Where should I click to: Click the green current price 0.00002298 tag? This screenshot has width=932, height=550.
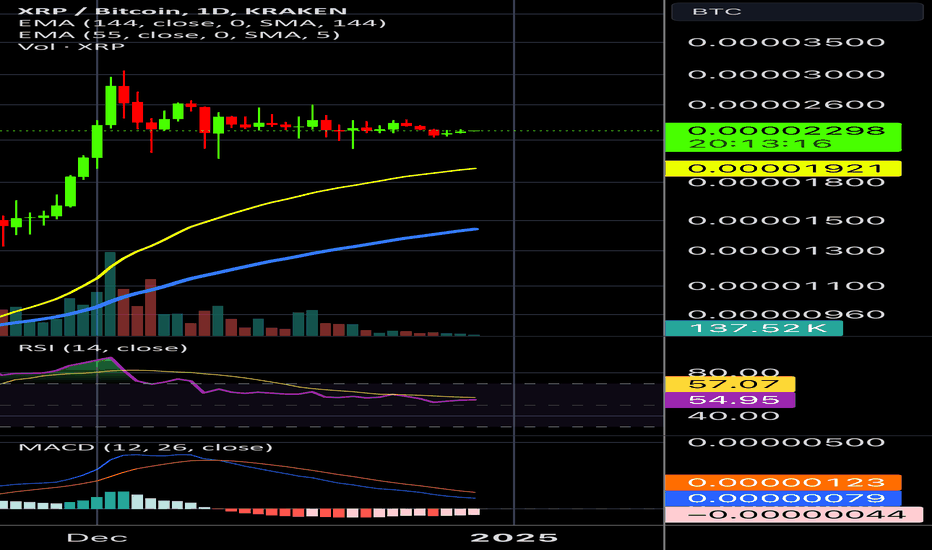point(783,137)
